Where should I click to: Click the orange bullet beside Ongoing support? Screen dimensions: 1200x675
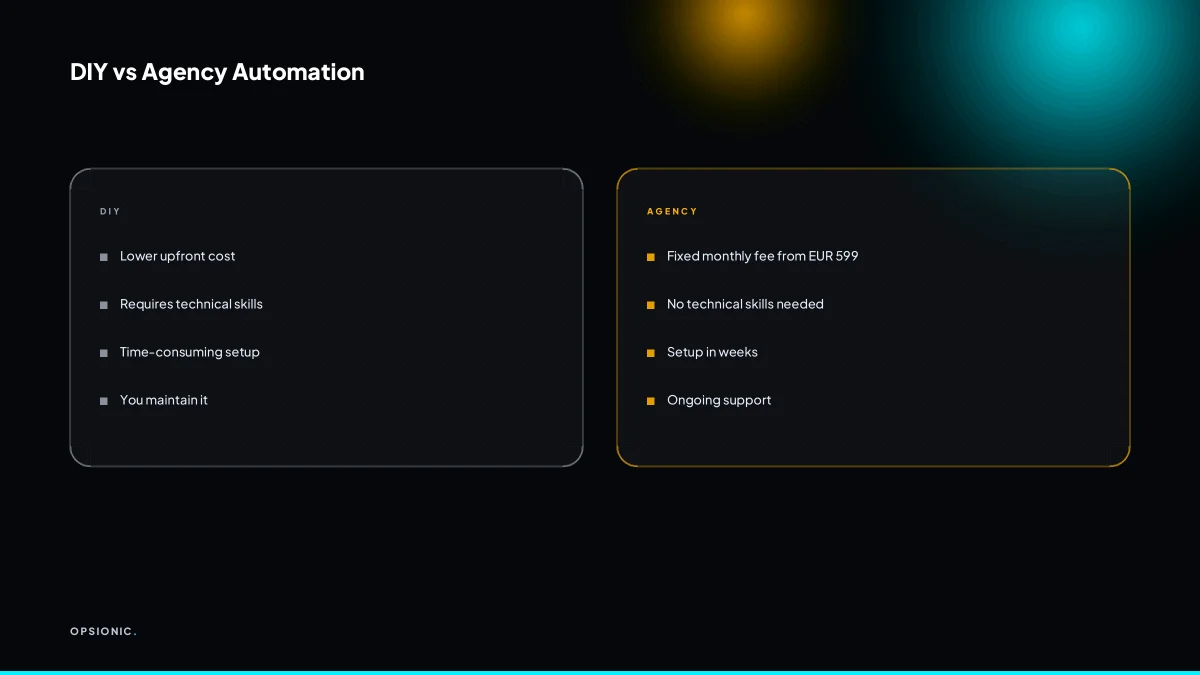pyautogui.click(x=651, y=402)
